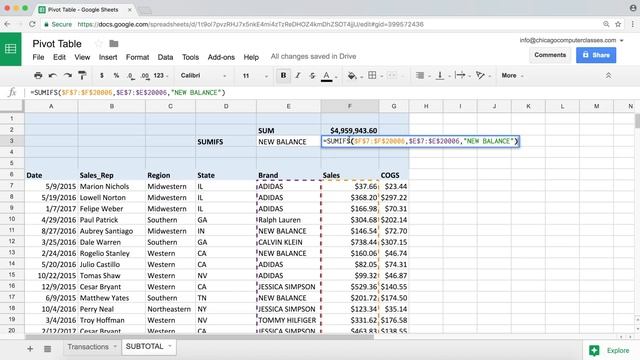The height and width of the screenshot is (360, 640).
Task: Move document with folder icon
Action: click(114, 43)
